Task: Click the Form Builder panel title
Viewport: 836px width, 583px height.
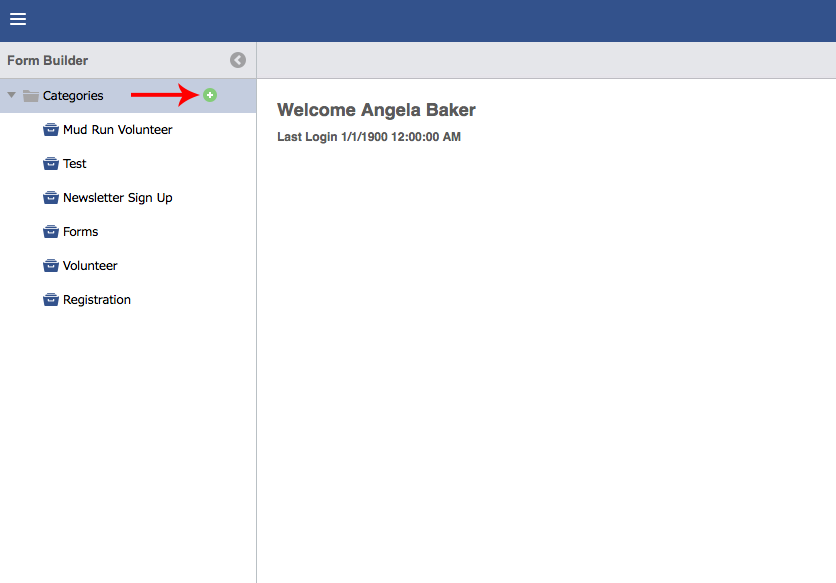Action: 47,60
